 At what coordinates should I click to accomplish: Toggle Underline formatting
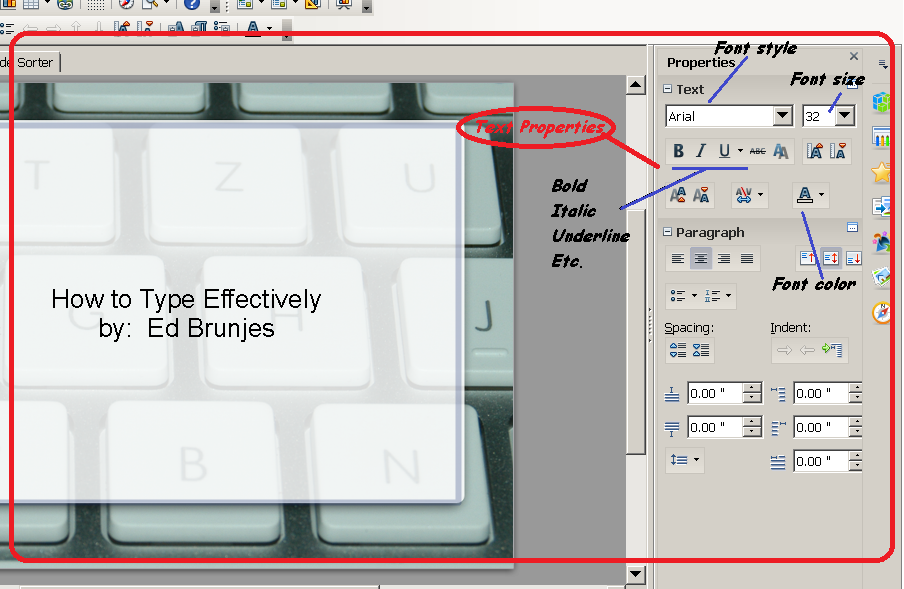click(x=724, y=151)
